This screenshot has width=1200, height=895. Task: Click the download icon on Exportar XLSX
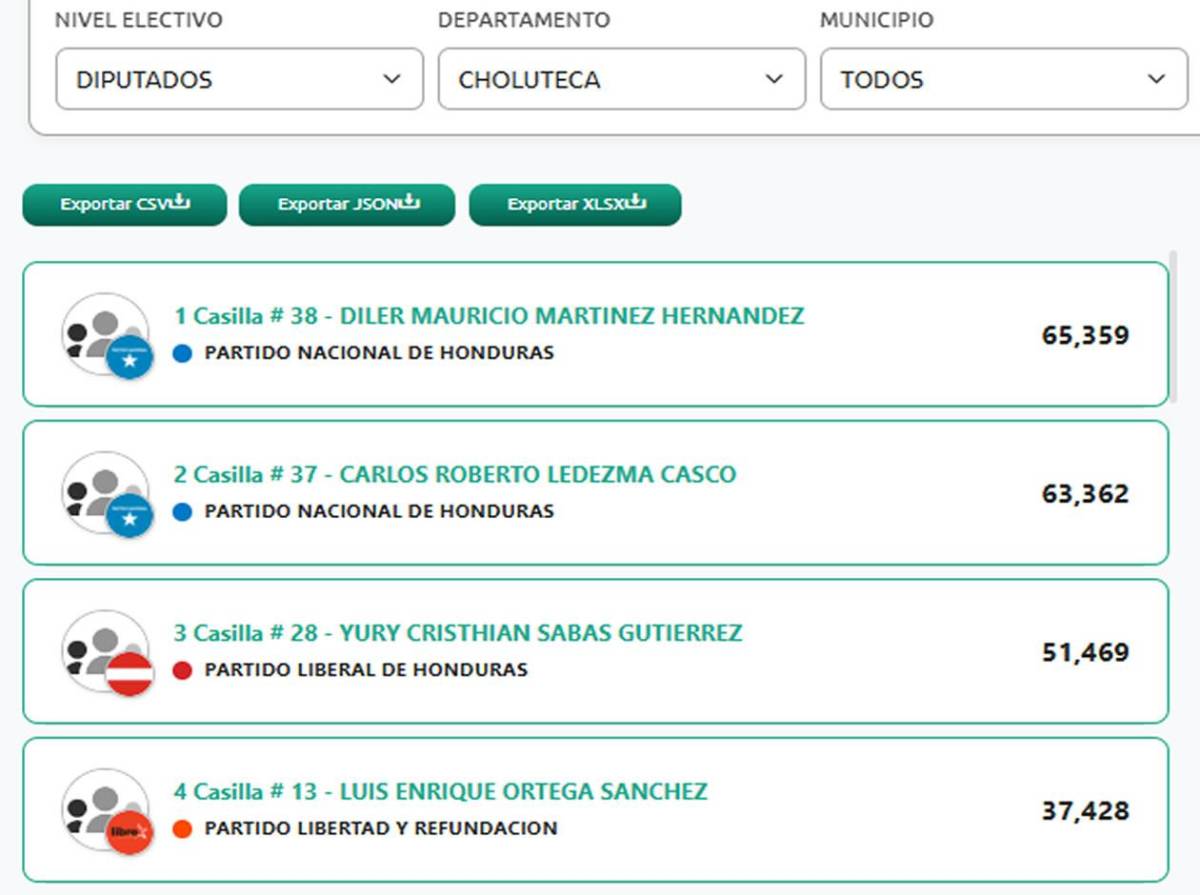(636, 203)
